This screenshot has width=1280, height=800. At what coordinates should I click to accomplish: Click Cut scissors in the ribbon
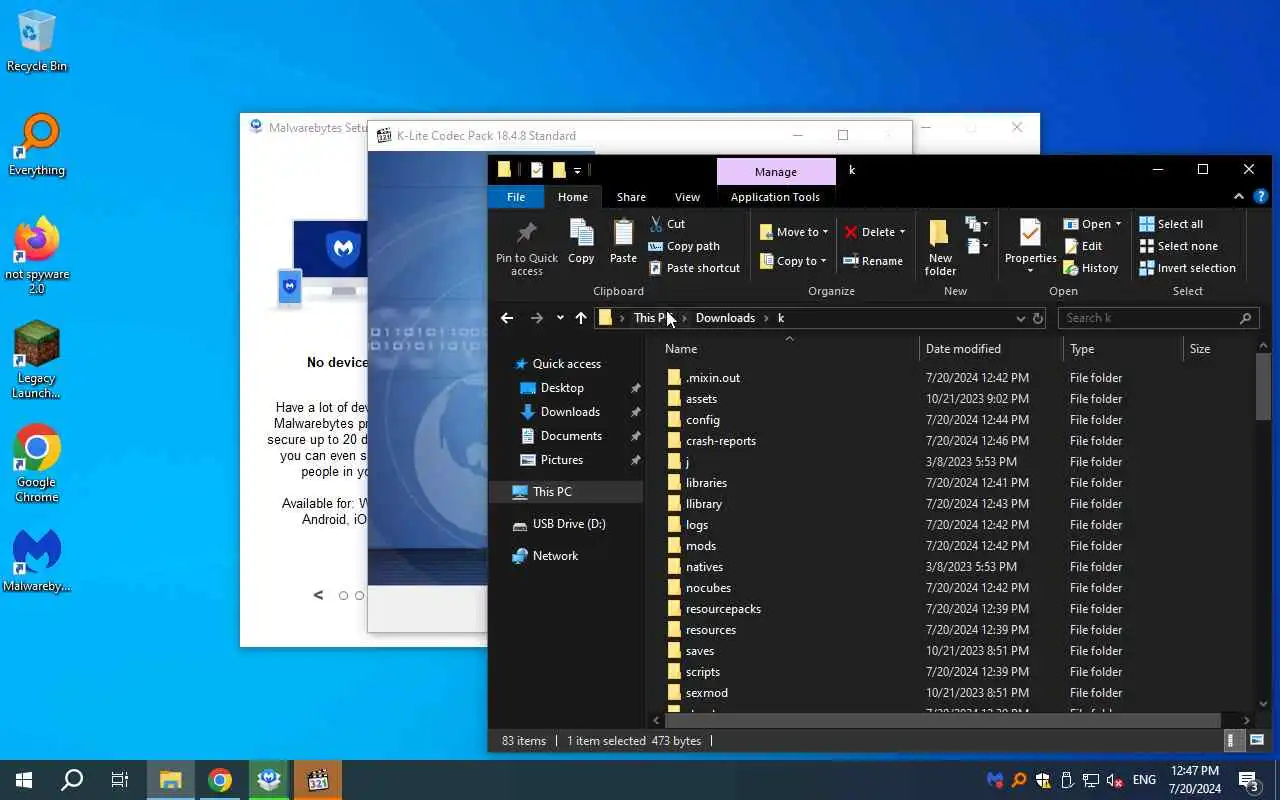pyautogui.click(x=667, y=224)
